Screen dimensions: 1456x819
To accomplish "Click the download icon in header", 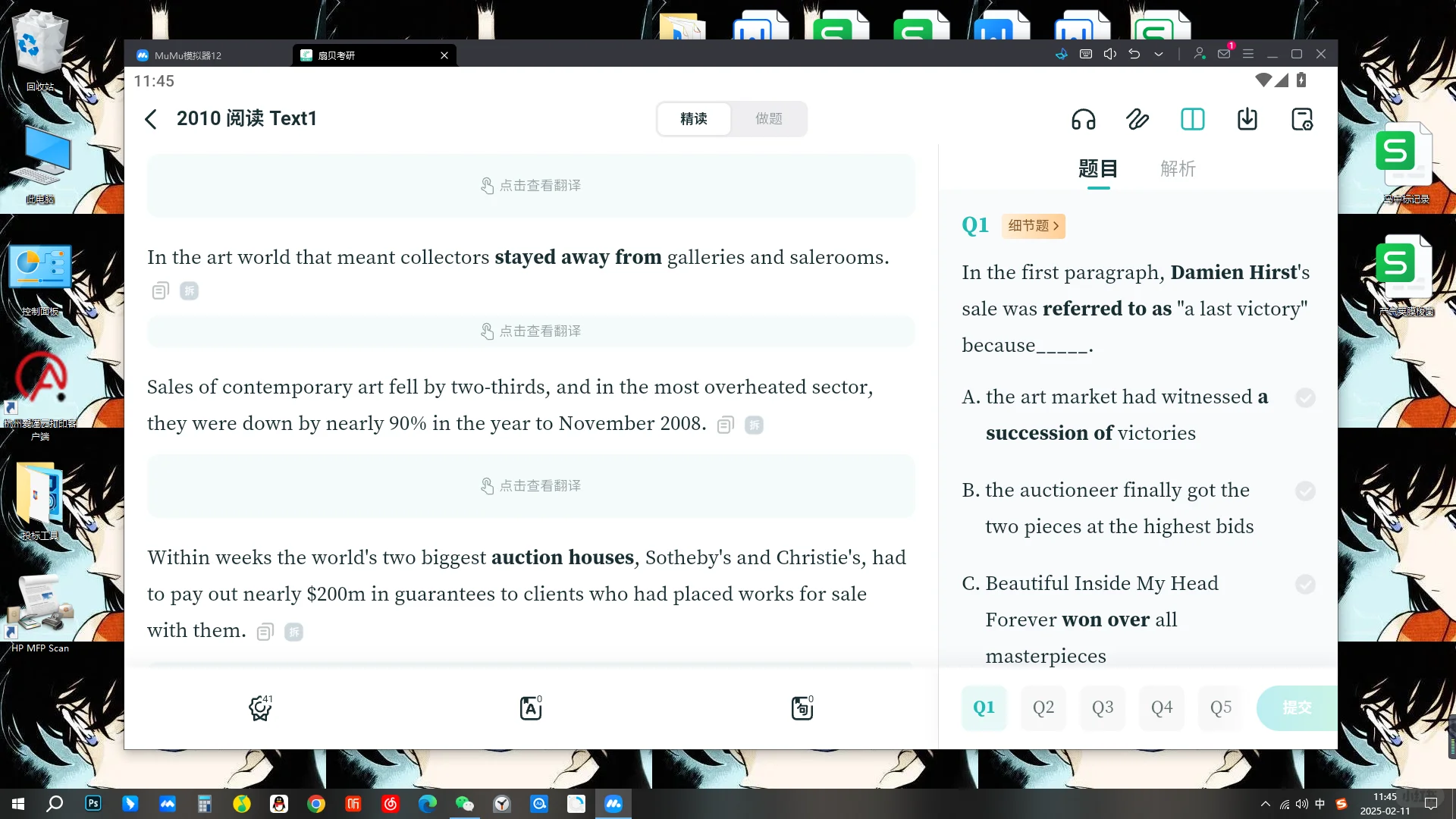I will [1247, 119].
